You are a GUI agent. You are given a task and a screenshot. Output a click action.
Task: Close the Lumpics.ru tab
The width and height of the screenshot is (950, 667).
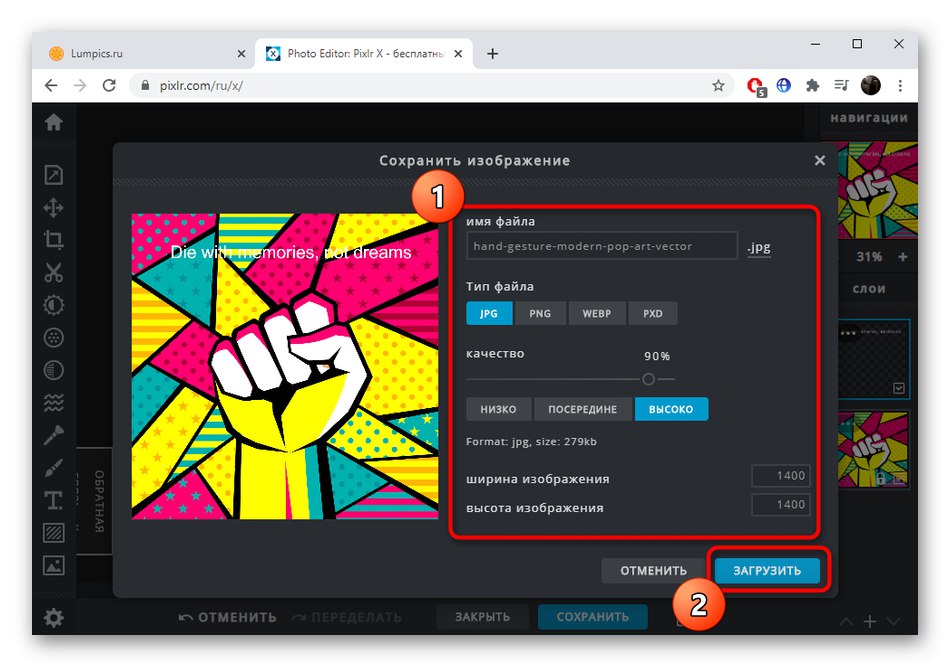click(241, 54)
